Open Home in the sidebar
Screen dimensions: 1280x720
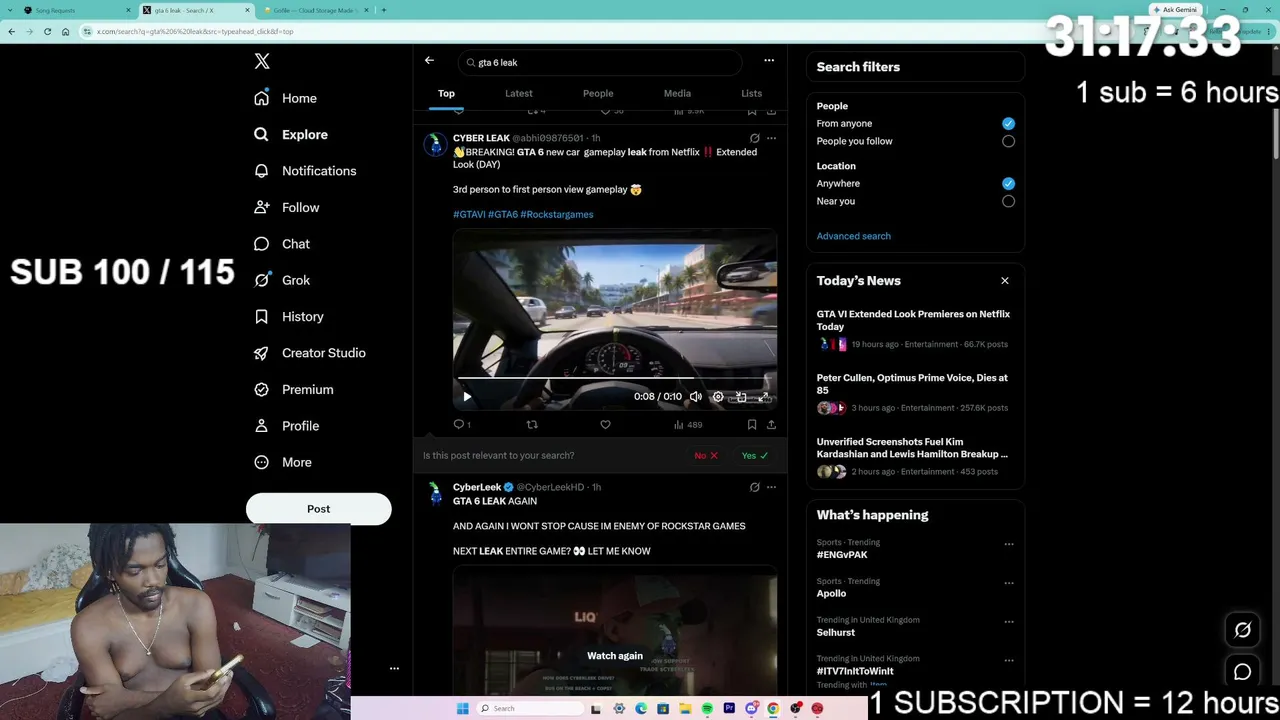point(286,98)
